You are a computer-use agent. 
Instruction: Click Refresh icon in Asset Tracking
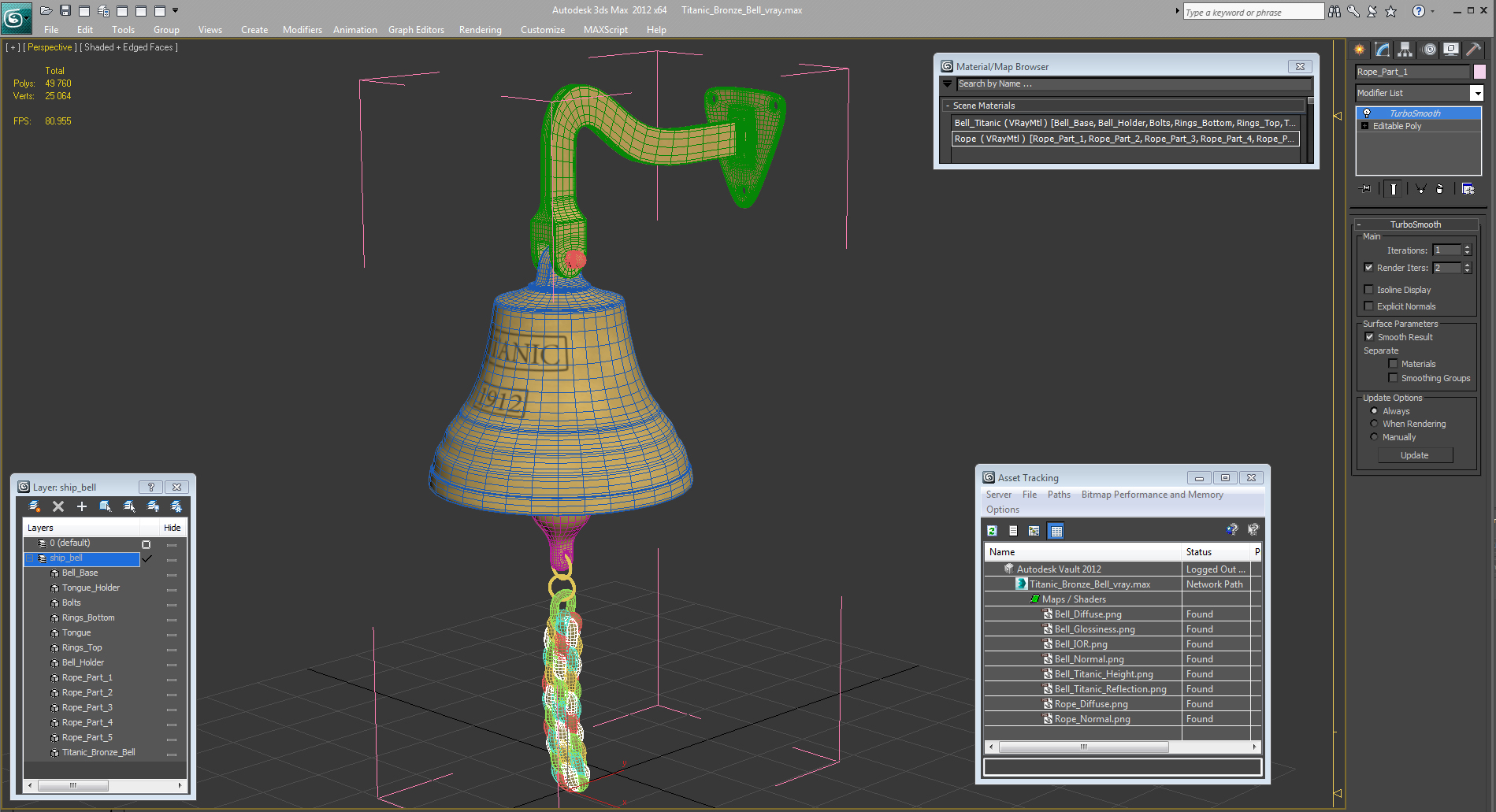coord(993,531)
